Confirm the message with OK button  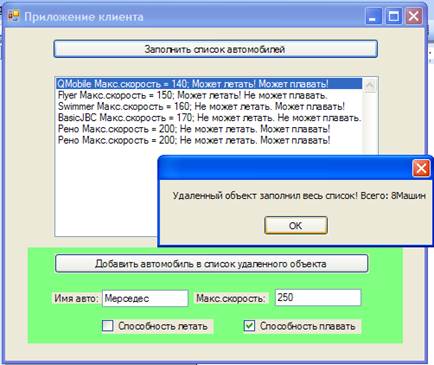click(x=296, y=225)
